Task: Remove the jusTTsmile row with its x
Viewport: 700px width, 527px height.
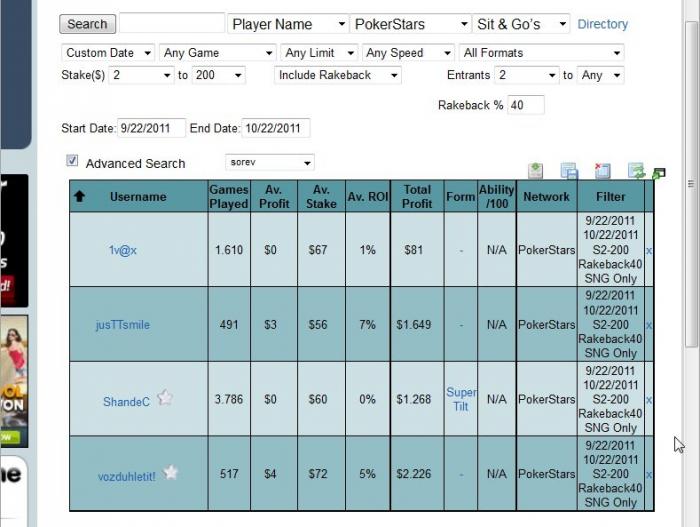Action: (x=649, y=326)
